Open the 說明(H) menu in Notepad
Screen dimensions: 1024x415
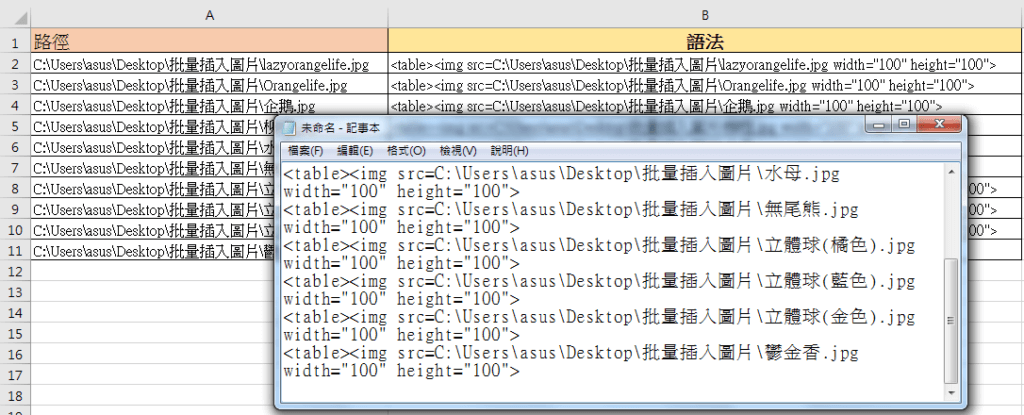click(x=508, y=150)
